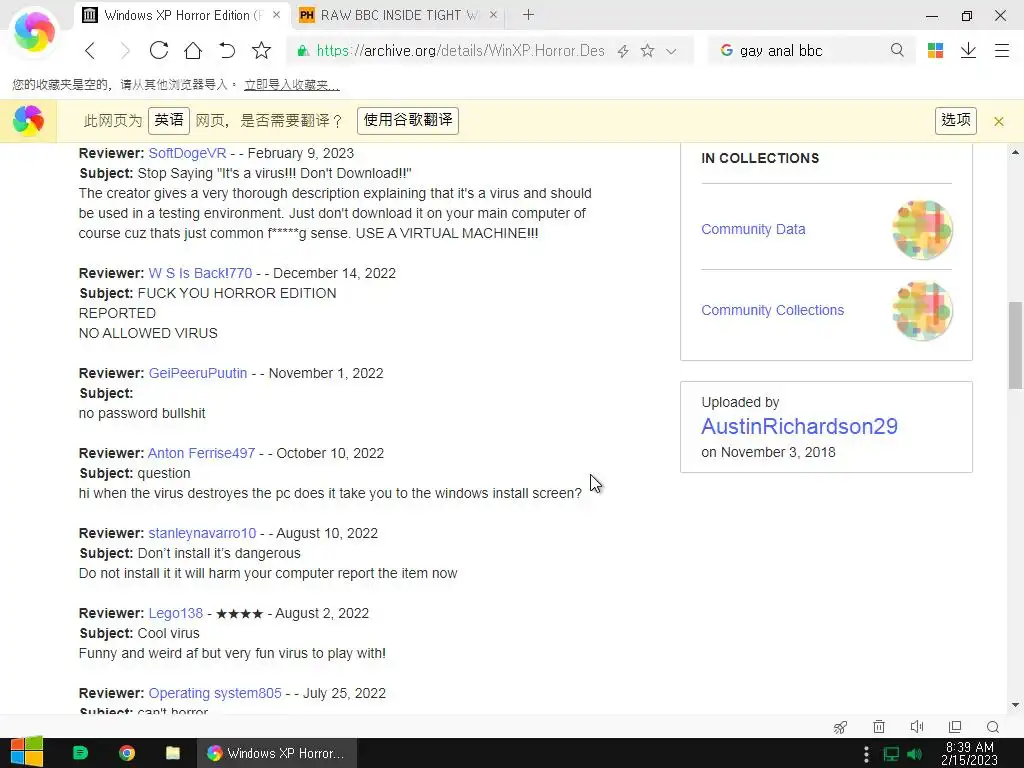Click the scrollbar down arrow

(x=1015, y=705)
